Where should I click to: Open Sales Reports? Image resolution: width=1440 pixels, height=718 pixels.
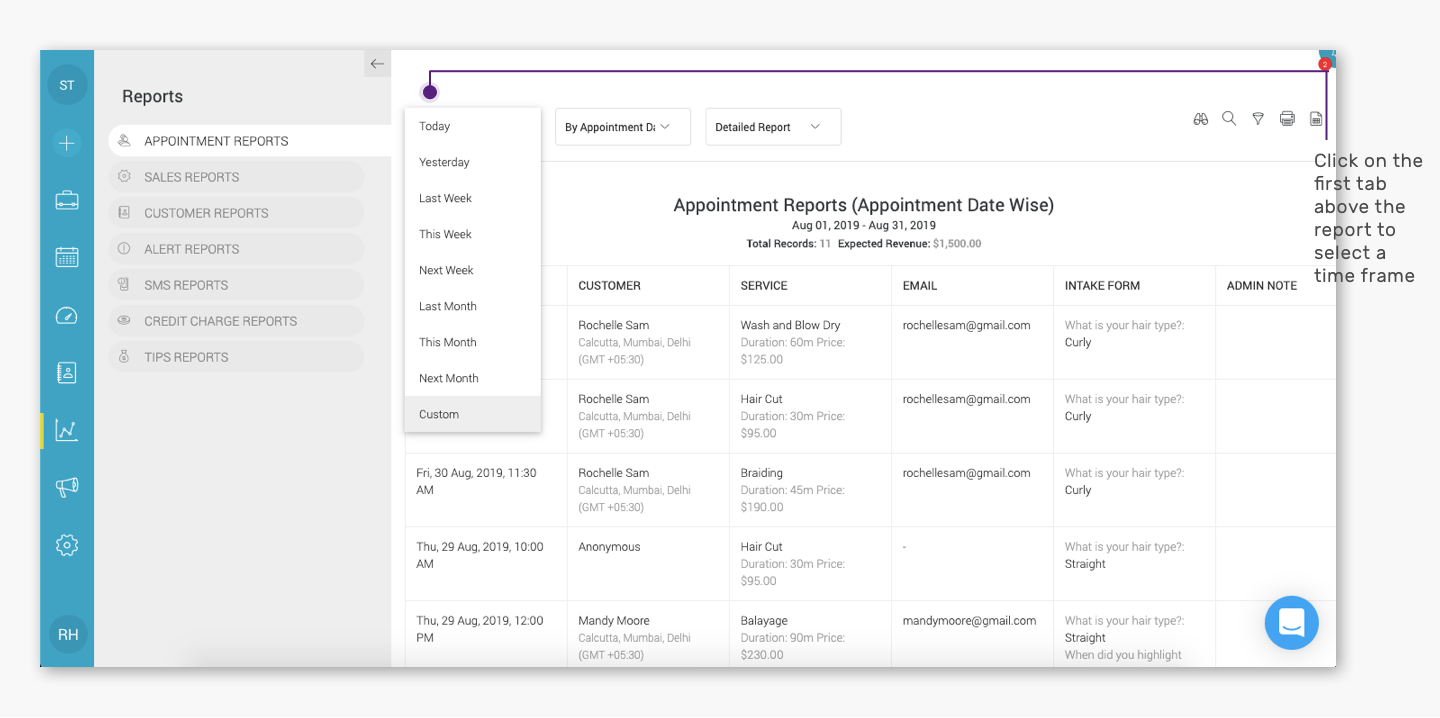(x=236, y=177)
